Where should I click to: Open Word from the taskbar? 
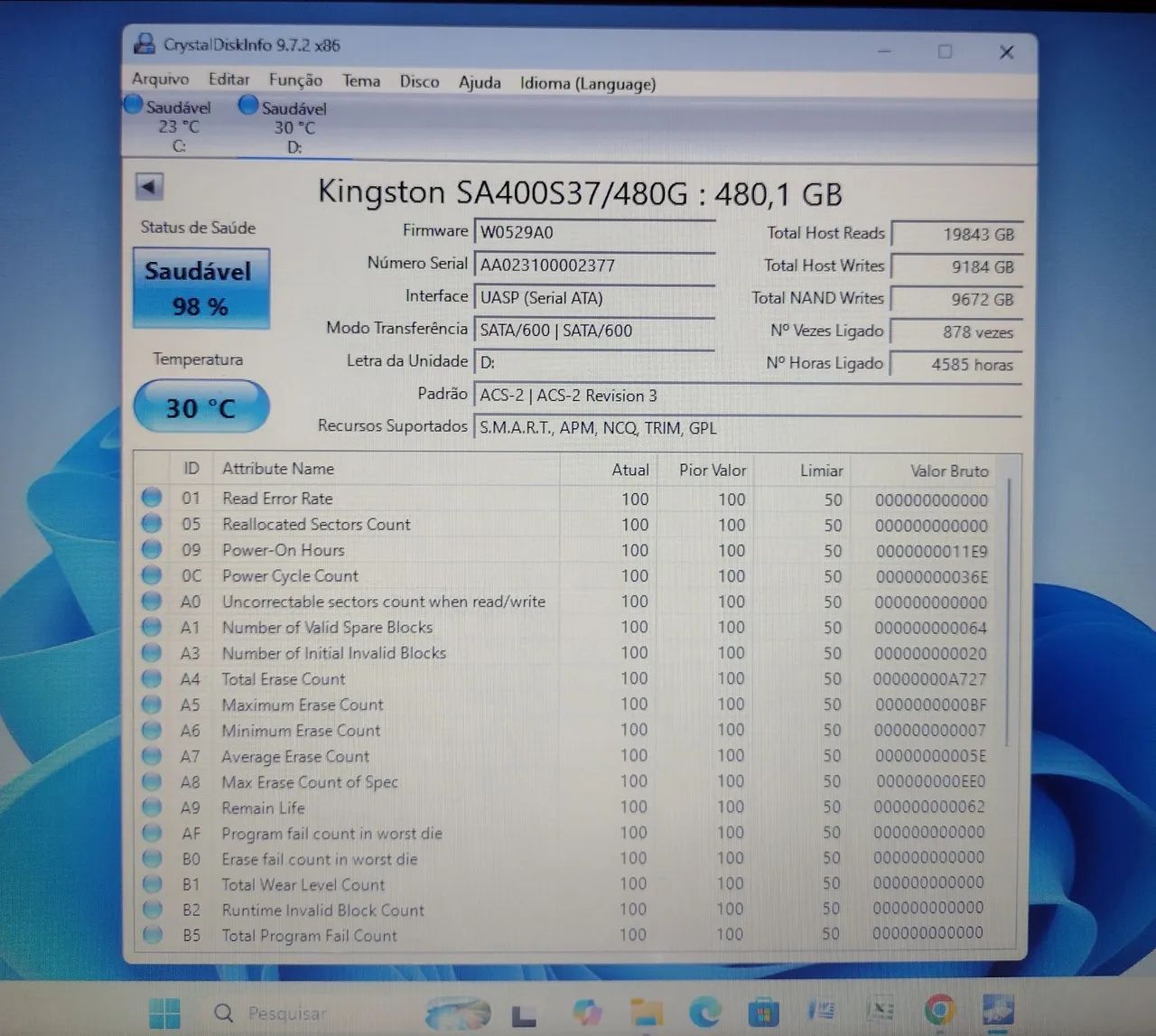[x=822, y=1010]
